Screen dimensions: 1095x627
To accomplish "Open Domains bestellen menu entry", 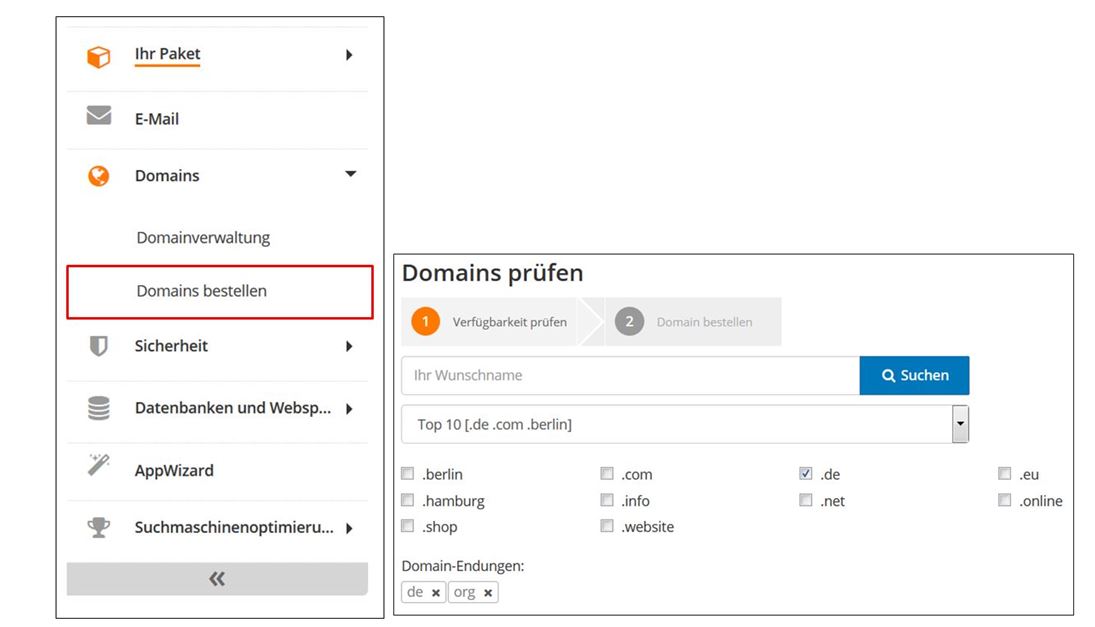I will pyautogui.click(x=220, y=292).
